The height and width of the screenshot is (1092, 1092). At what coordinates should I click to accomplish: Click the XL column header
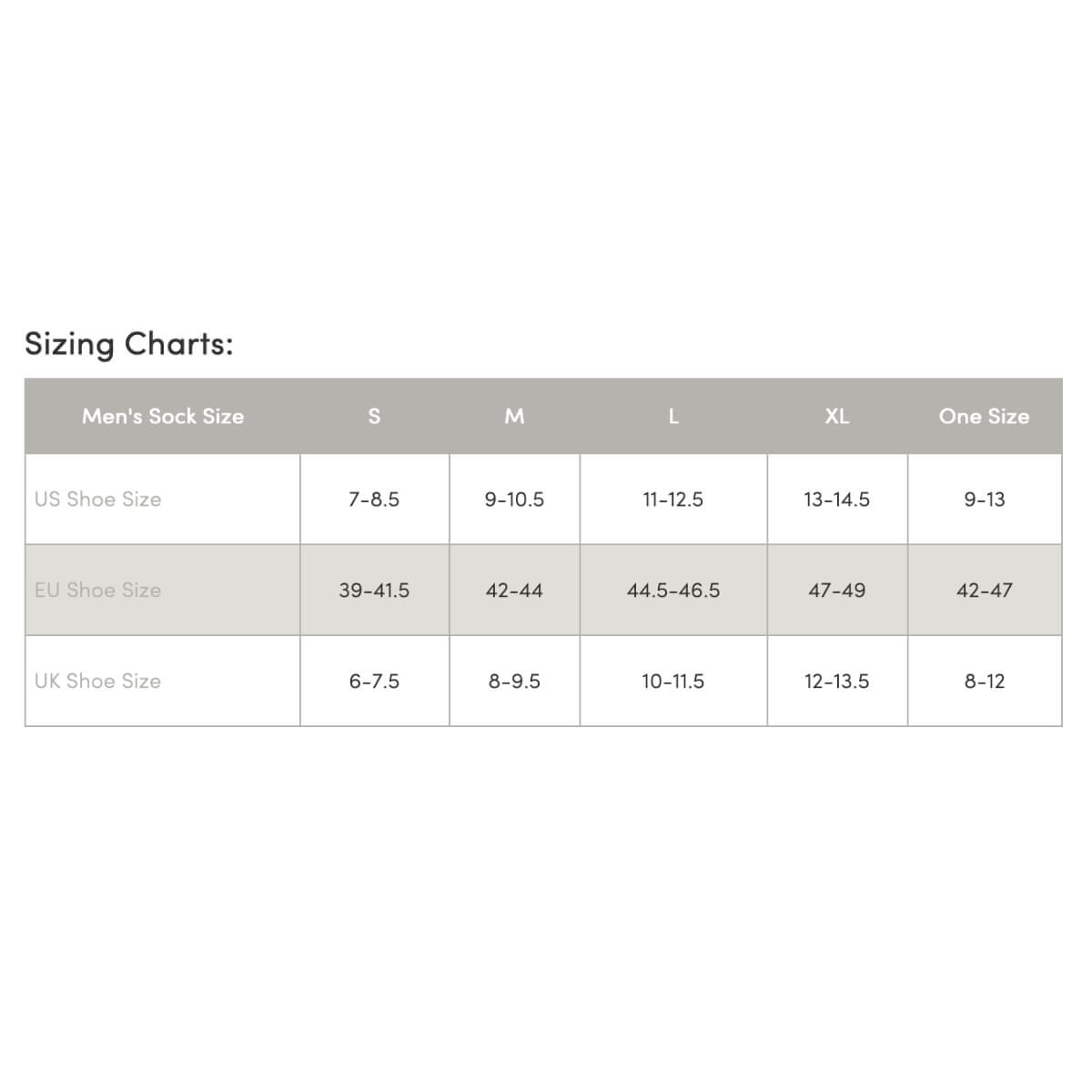(x=837, y=416)
